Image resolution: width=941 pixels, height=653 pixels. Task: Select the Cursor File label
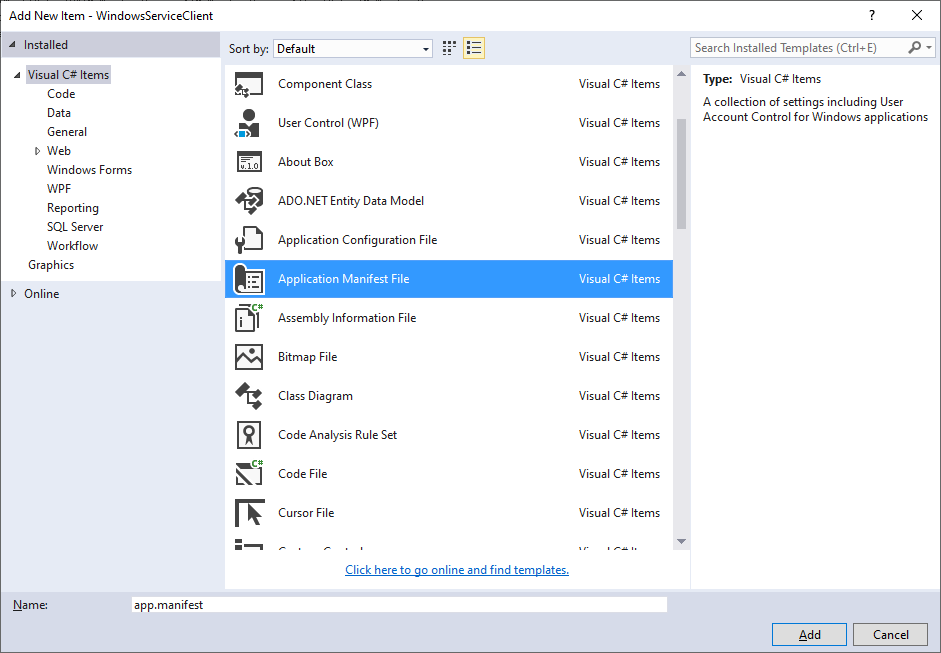pos(306,513)
